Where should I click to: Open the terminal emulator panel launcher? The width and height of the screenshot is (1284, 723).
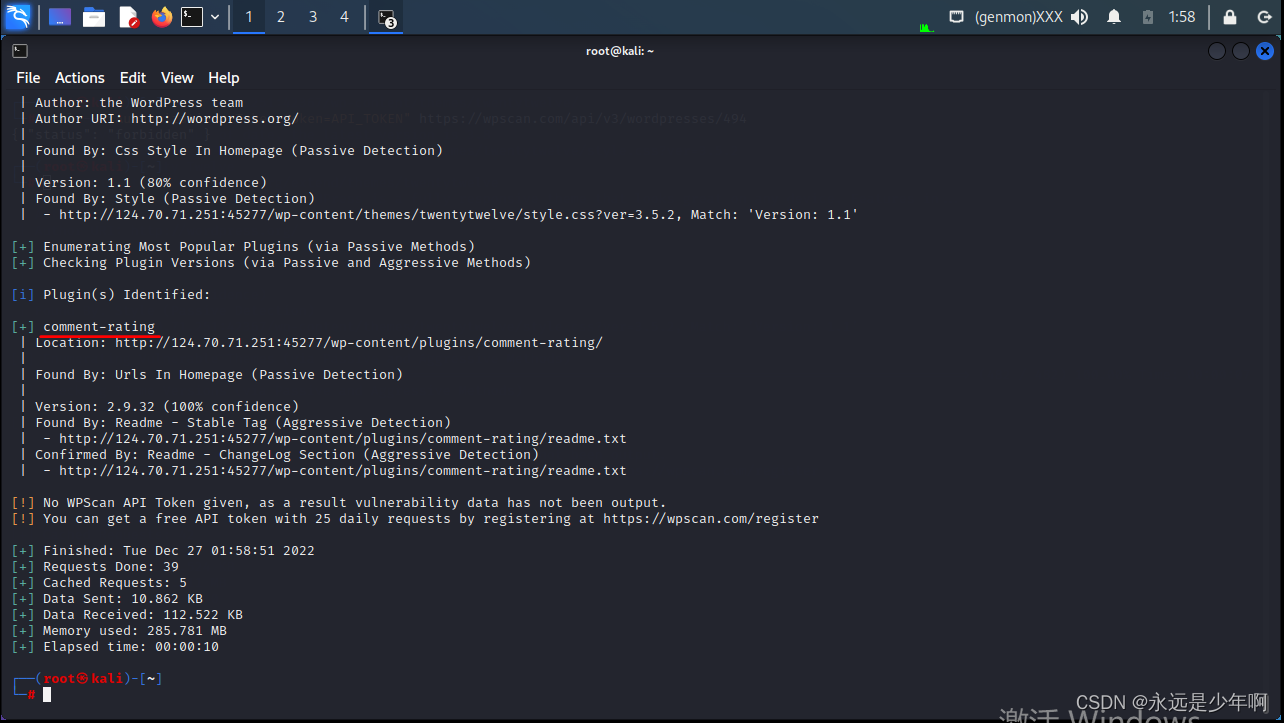pos(192,17)
